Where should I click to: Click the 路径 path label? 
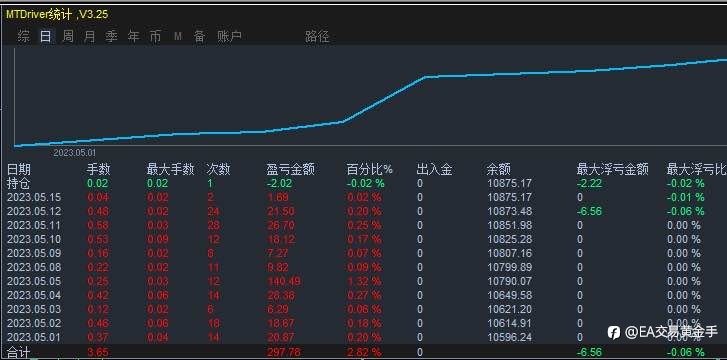(x=318, y=36)
